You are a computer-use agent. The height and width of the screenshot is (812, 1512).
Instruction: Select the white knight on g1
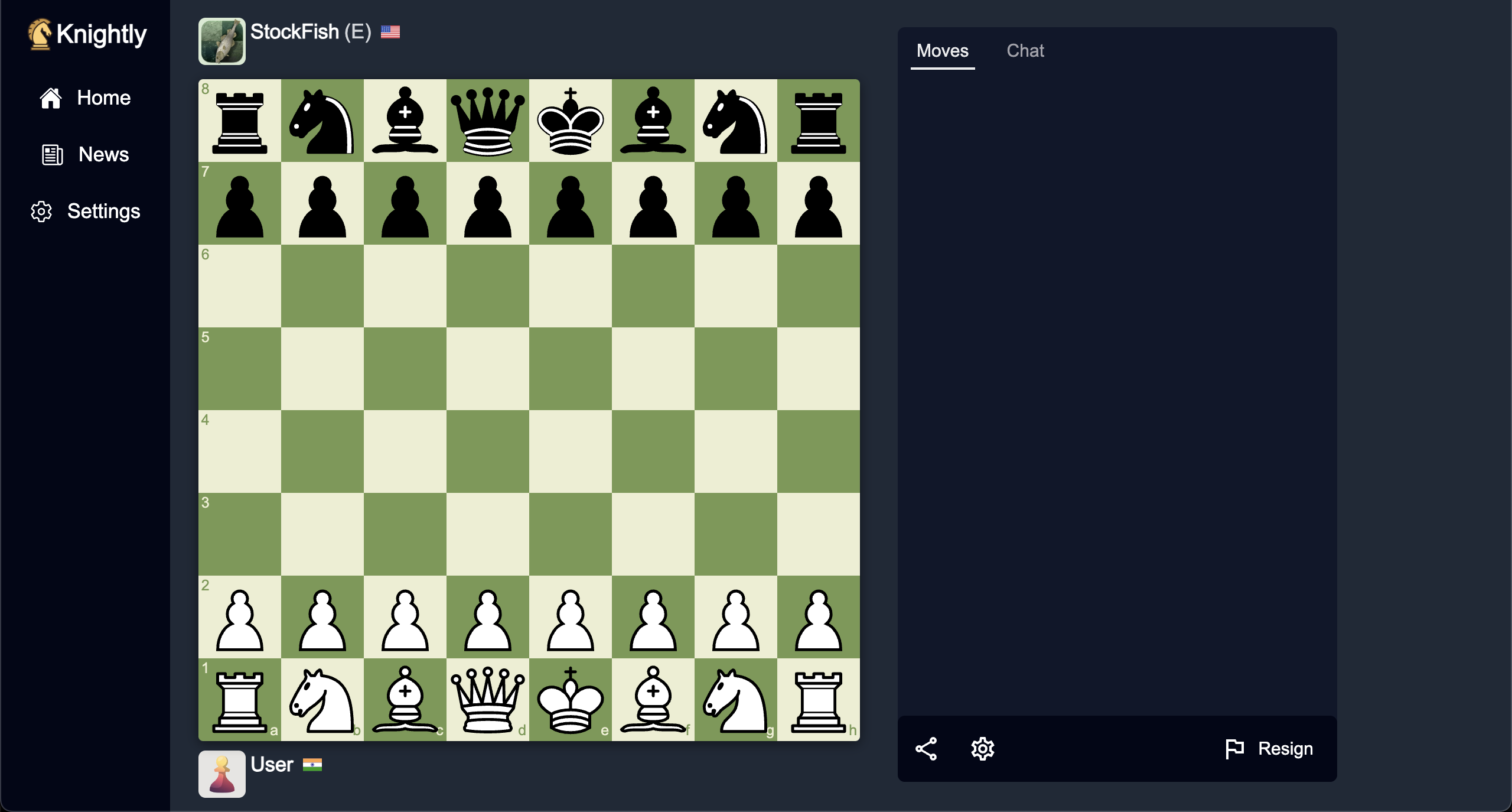(735, 701)
